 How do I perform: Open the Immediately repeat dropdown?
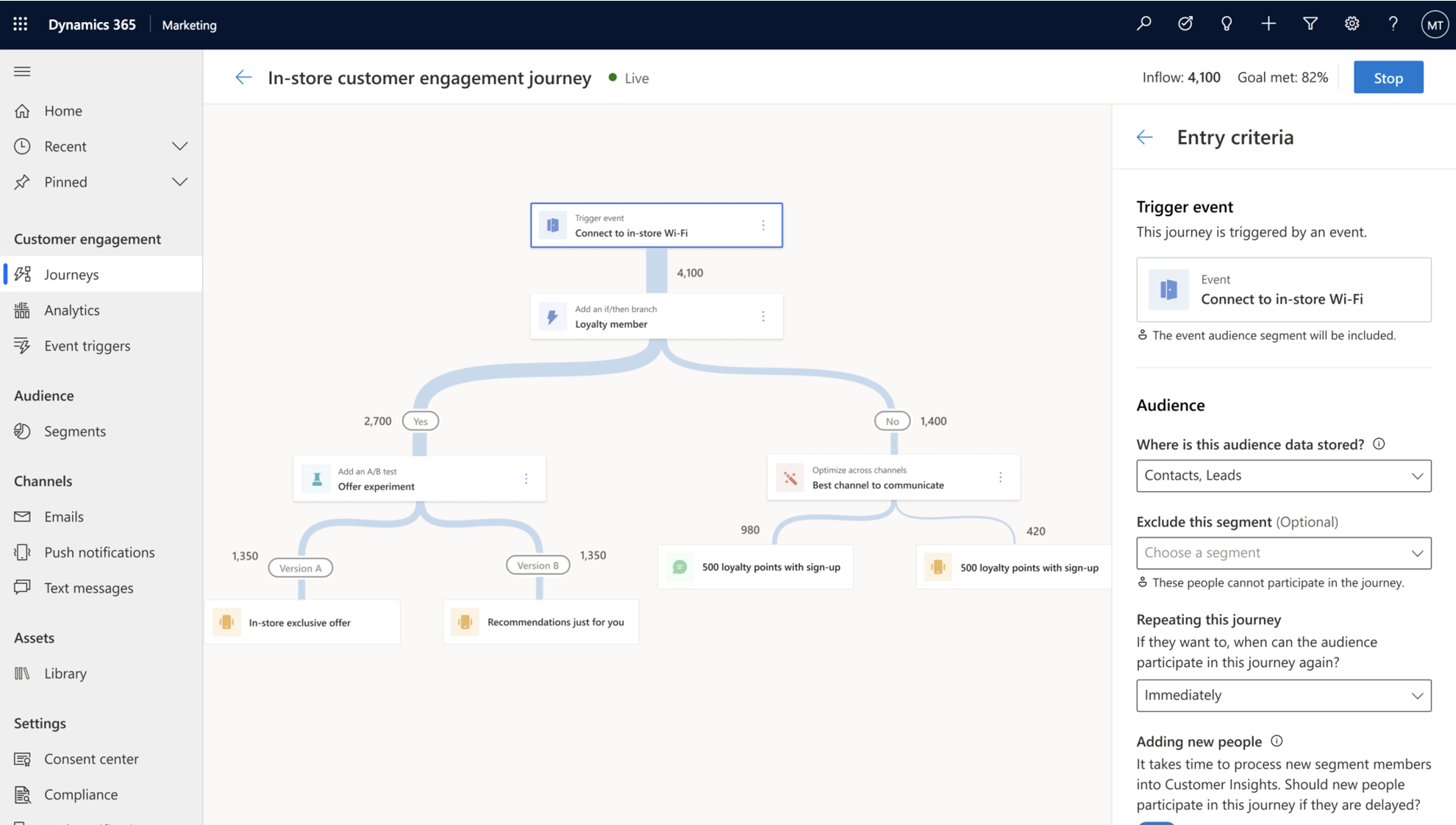[1283, 696]
